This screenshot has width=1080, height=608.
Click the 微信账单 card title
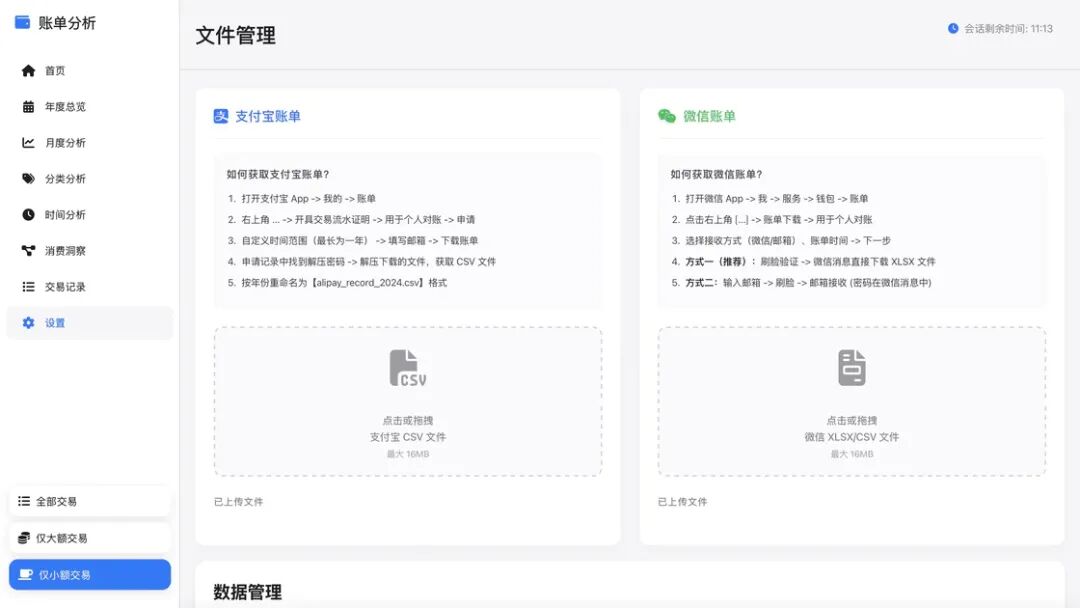(x=709, y=116)
